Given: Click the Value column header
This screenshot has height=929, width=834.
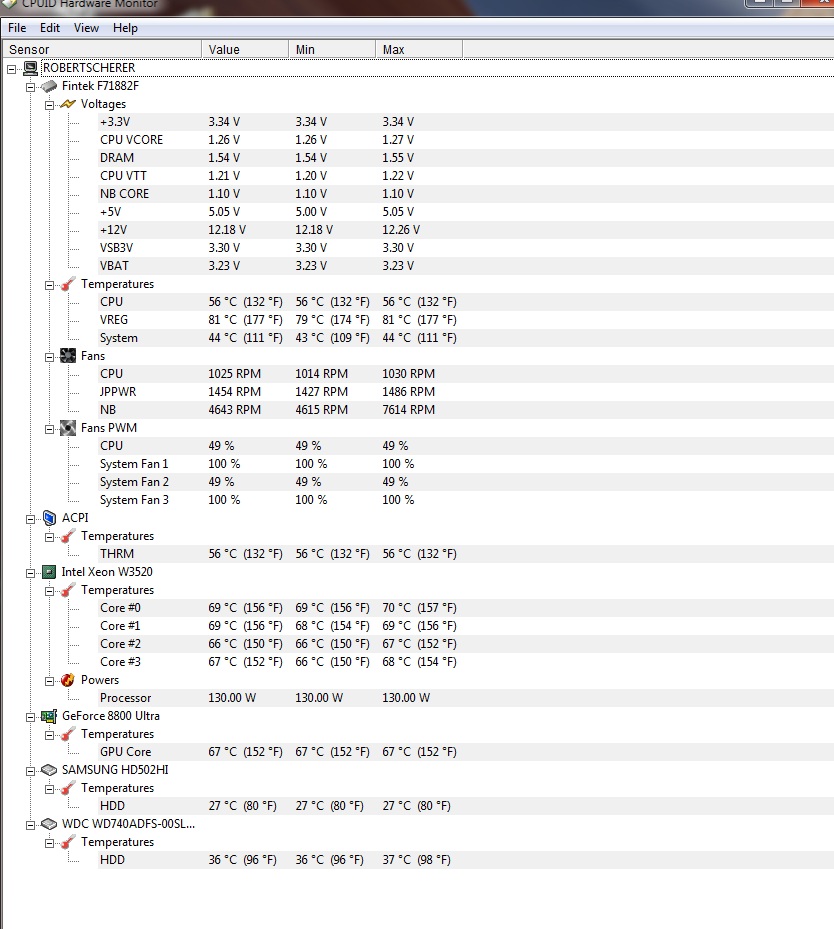Looking at the screenshot, I should point(245,50).
